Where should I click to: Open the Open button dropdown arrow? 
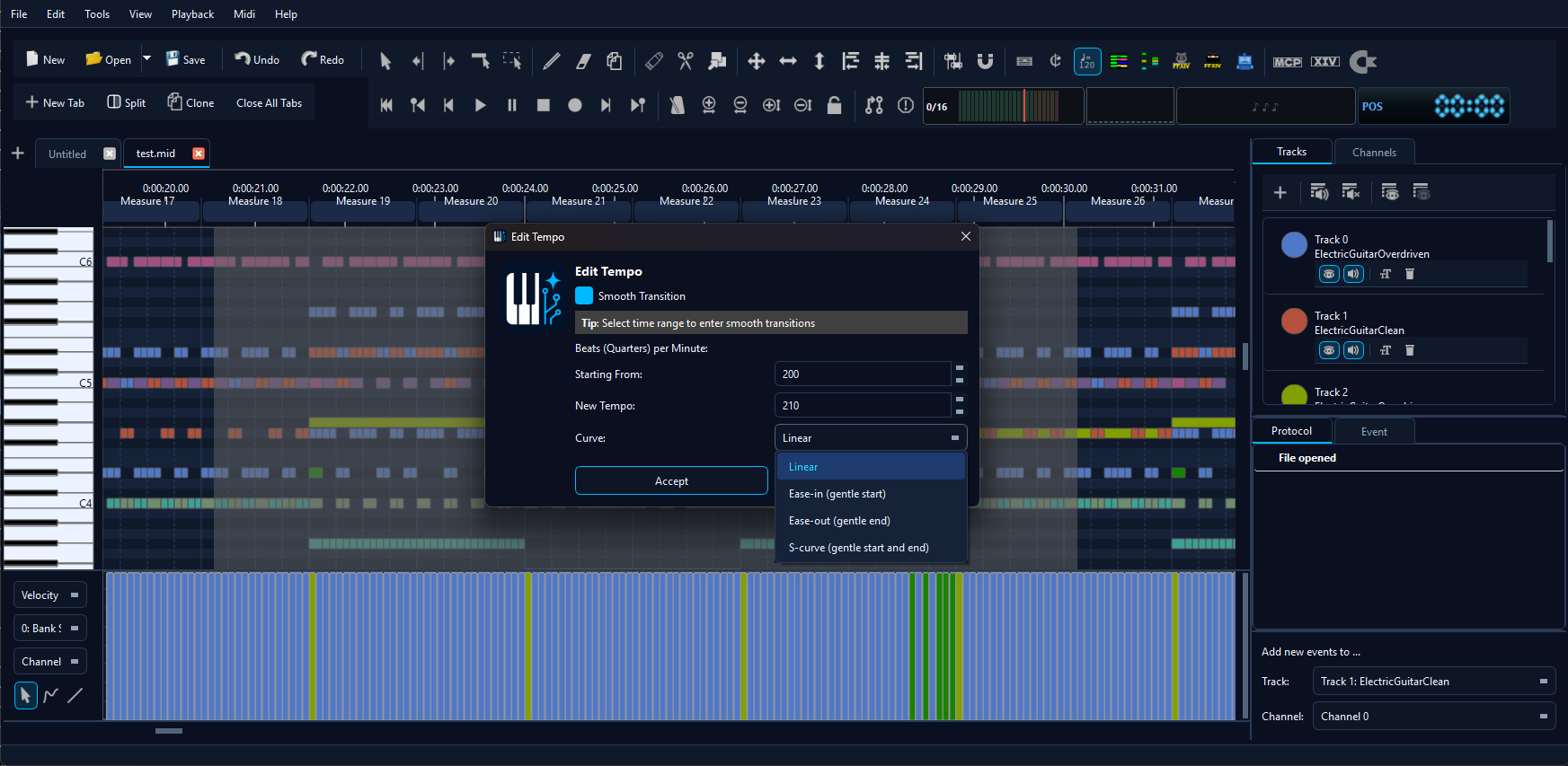point(146,57)
